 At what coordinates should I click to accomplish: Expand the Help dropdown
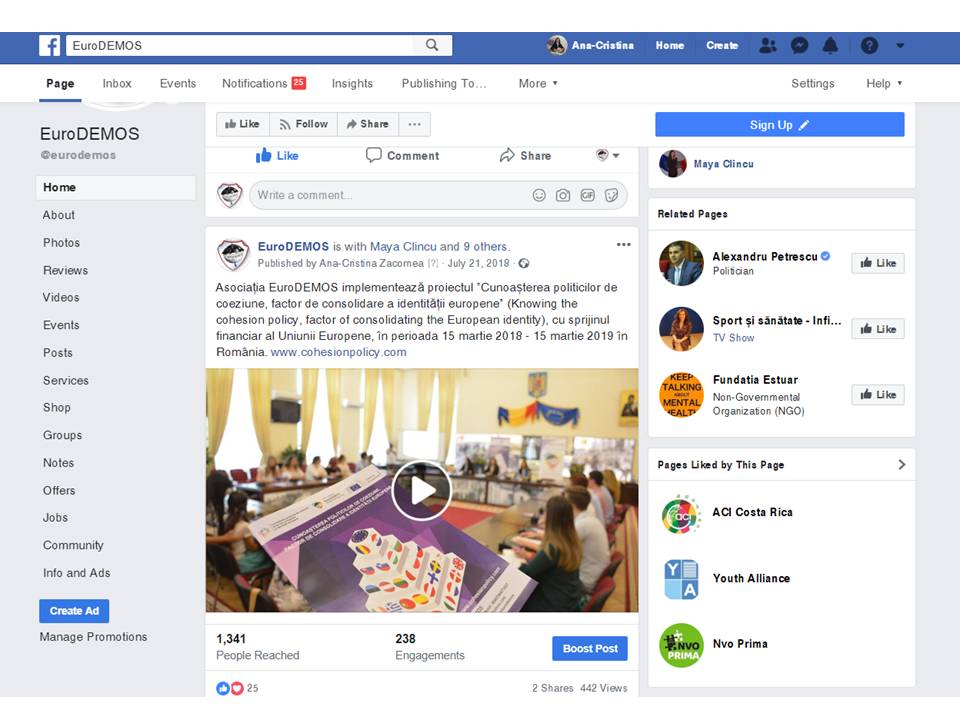coord(884,83)
